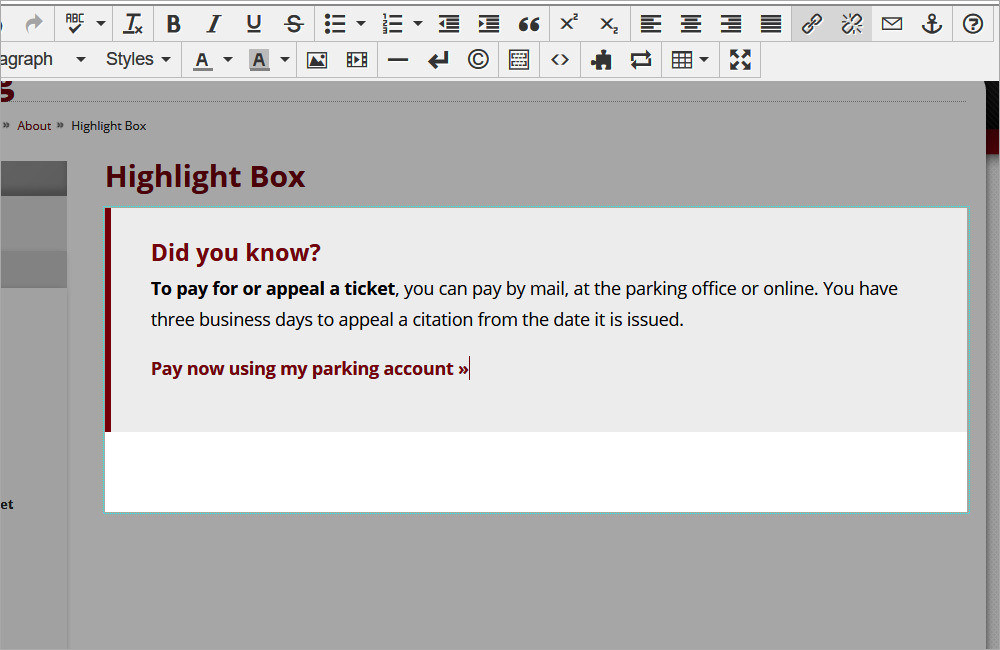Toggle fullscreen editor mode
Viewport: 1000px width, 650px height.
click(x=740, y=60)
